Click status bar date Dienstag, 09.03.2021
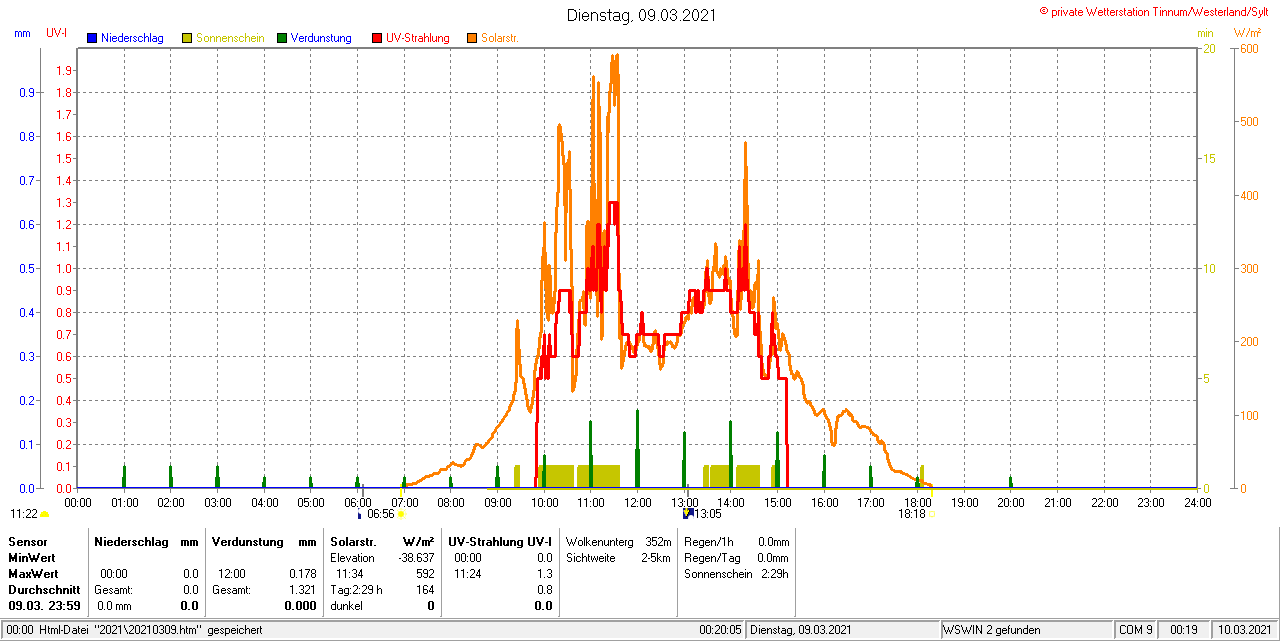The height and width of the screenshot is (641, 1280). pos(801,630)
